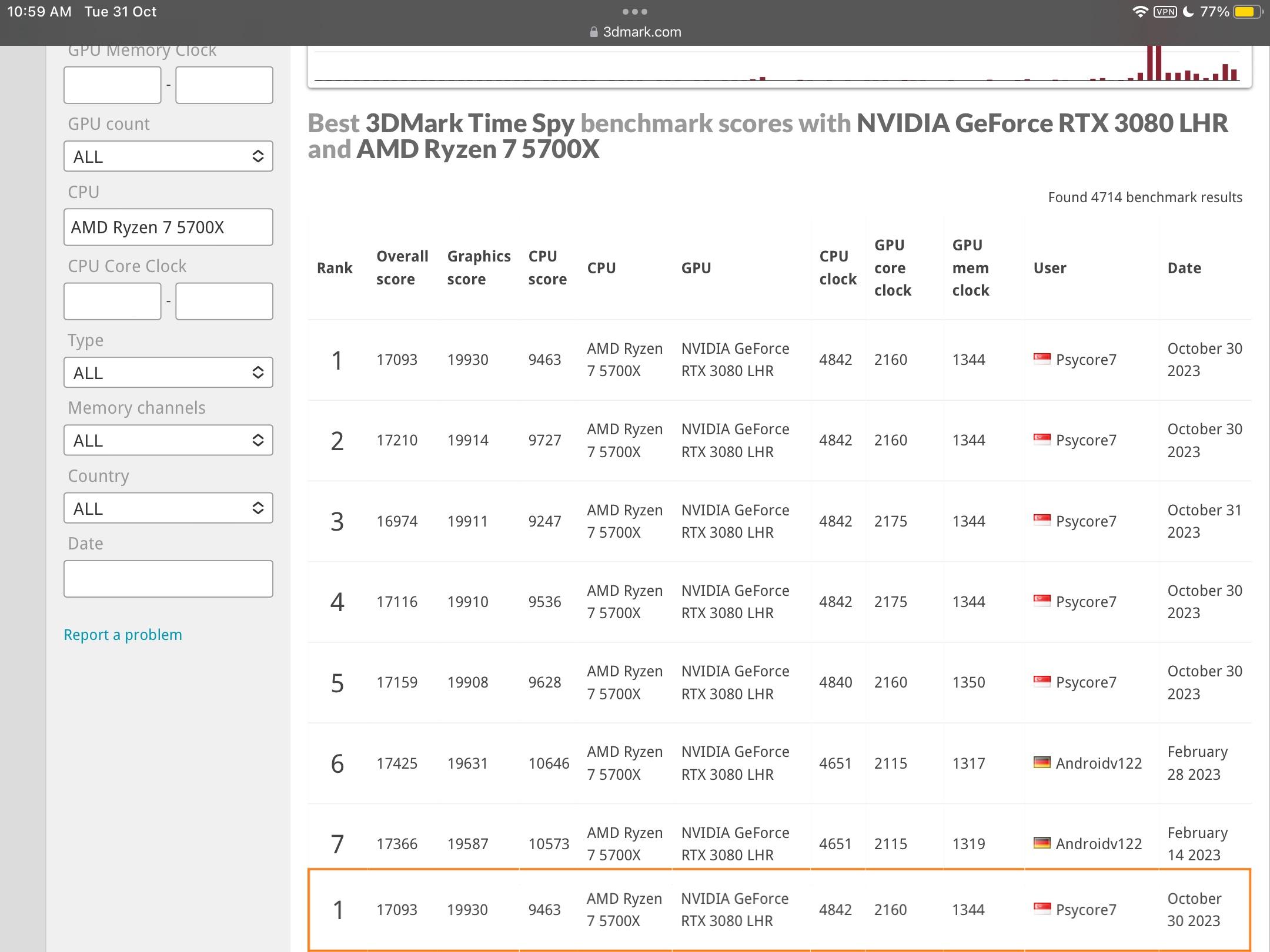Click graphics score 19908

[467, 682]
